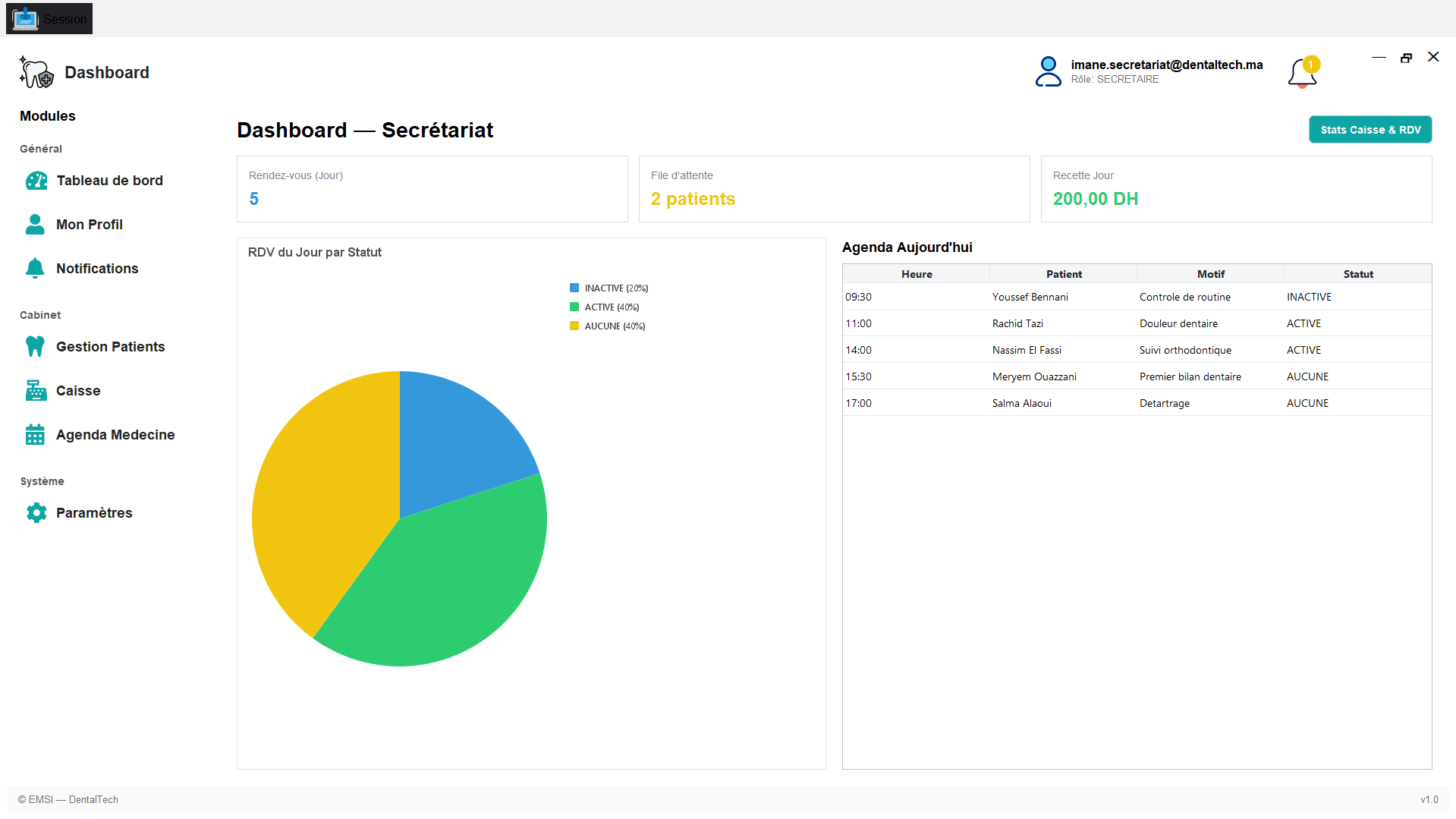
Task: Open Gestion Patients module
Action: pos(111,347)
